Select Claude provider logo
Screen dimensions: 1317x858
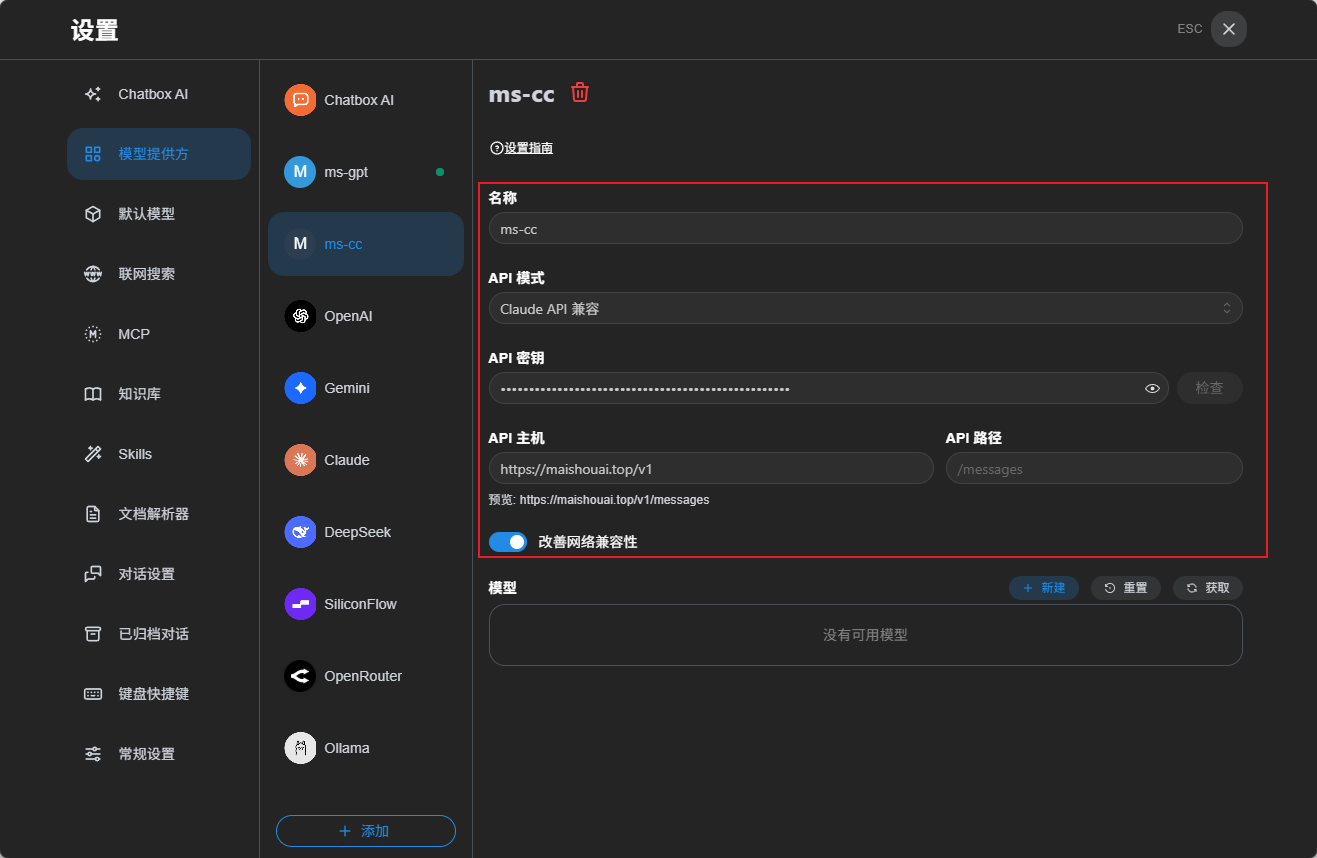300,460
